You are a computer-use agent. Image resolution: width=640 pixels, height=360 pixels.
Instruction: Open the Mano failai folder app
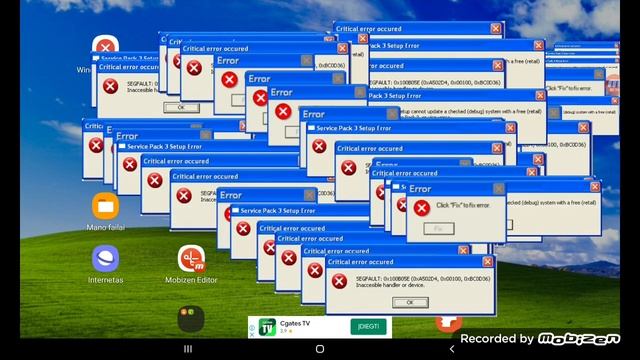pos(105,206)
